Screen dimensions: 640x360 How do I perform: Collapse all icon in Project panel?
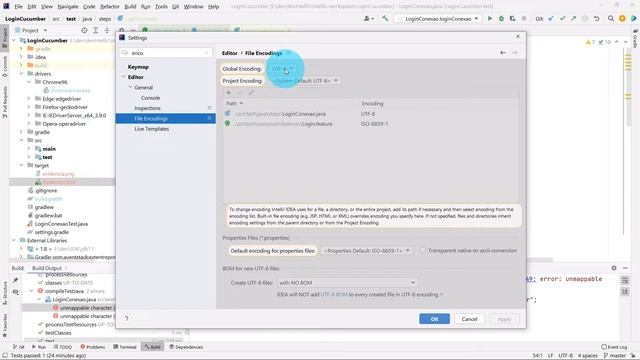(107, 30)
